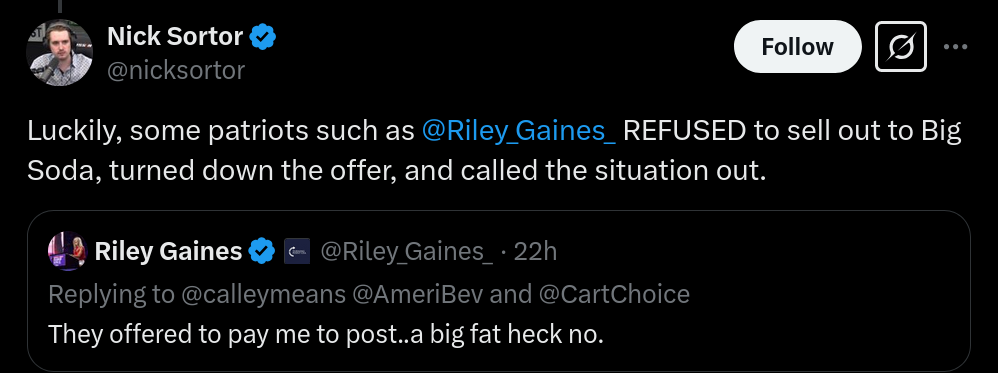Open Riley Gaines' avatar in quoted post

(67, 251)
